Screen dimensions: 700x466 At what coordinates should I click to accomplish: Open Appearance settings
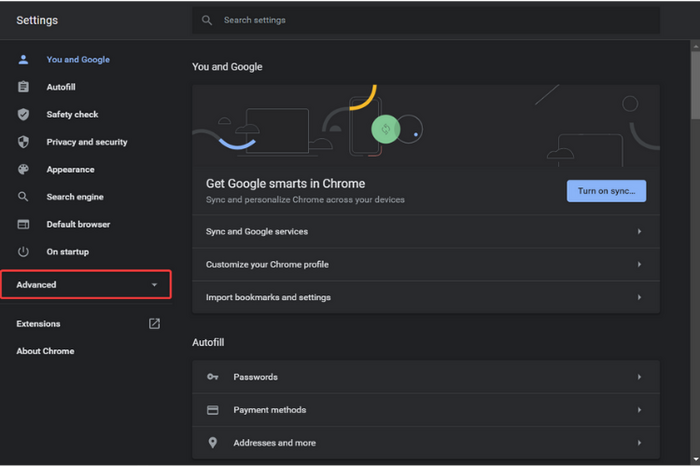70,170
